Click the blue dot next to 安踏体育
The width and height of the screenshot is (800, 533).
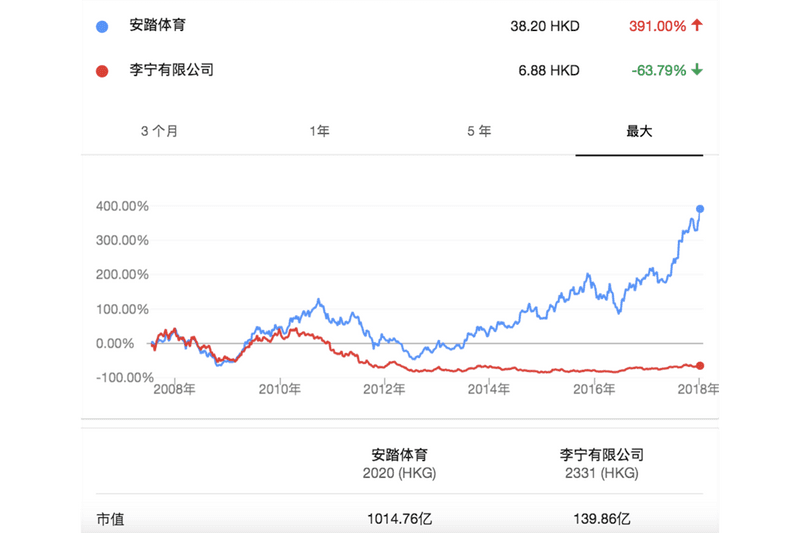pyautogui.click(x=102, y=27)
